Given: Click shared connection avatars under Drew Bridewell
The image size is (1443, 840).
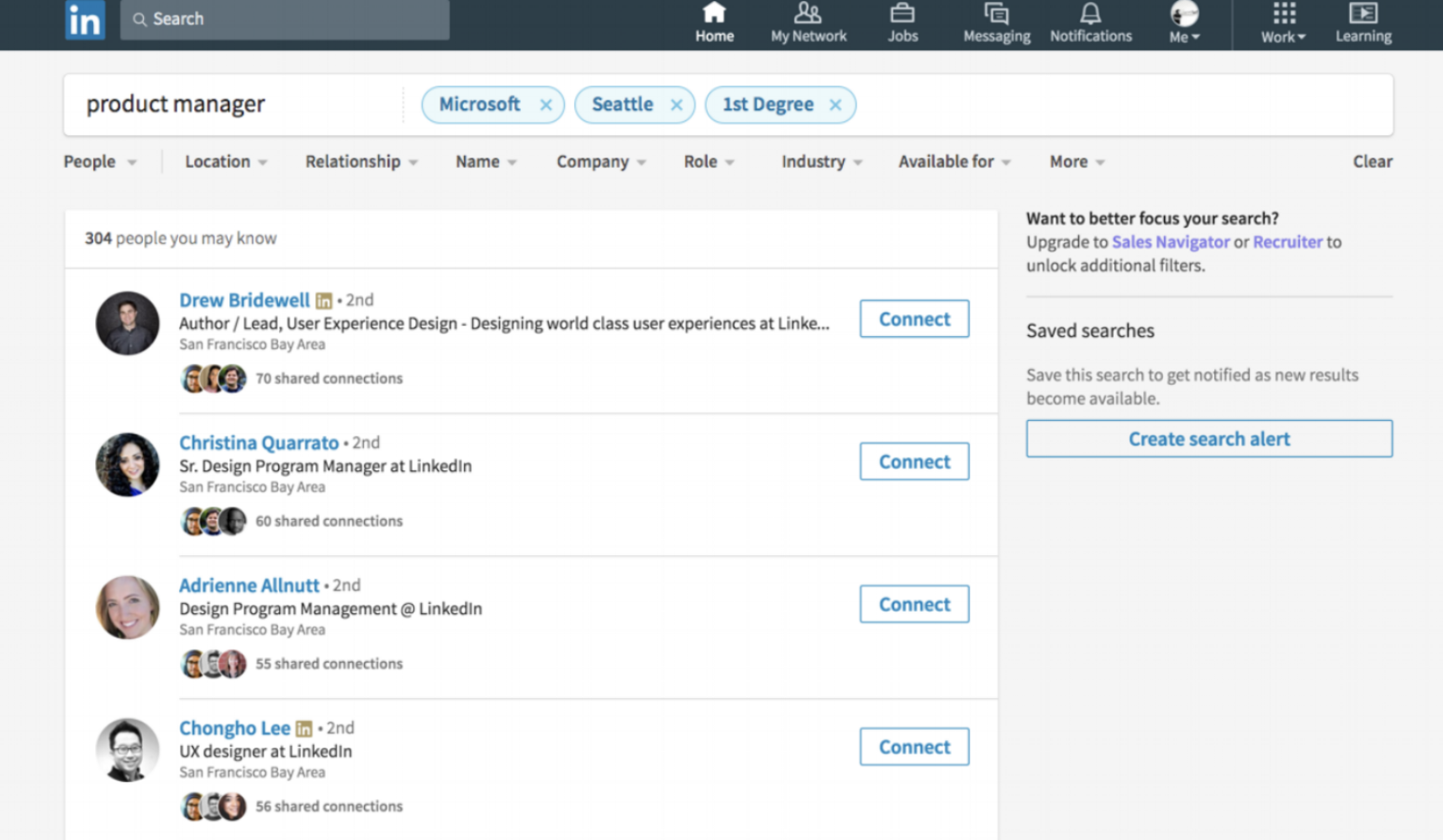Looking at the screenshot, I should tap(213, 379).
